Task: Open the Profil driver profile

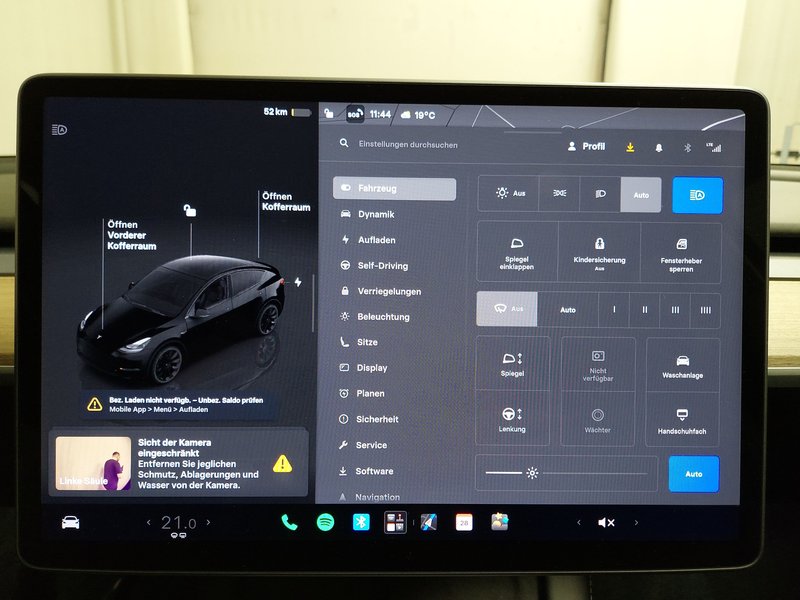Action: pos(586,146)
